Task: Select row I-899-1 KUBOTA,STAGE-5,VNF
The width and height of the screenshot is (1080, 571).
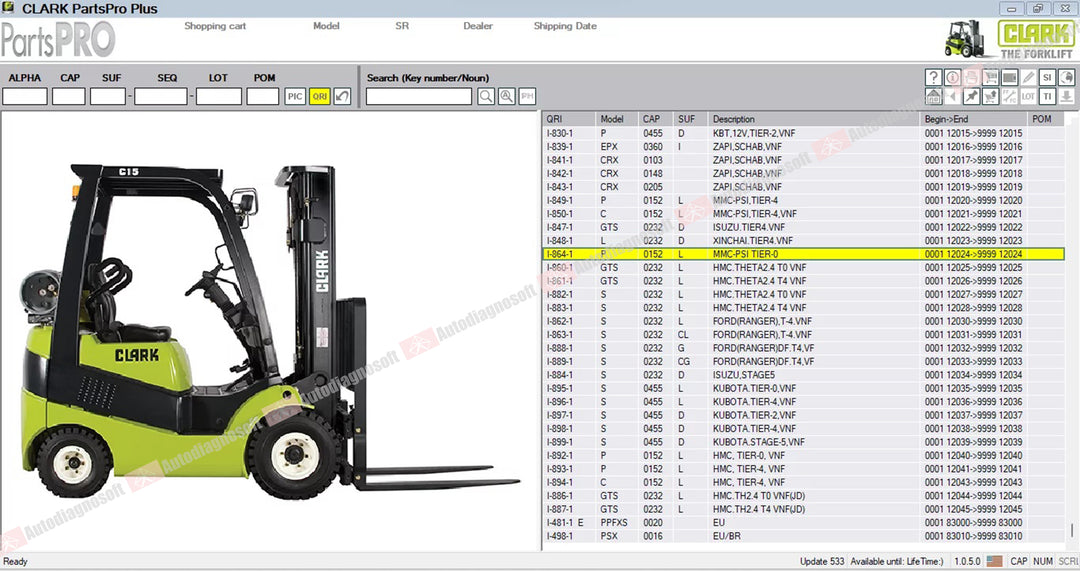Action: coord(803,442)
